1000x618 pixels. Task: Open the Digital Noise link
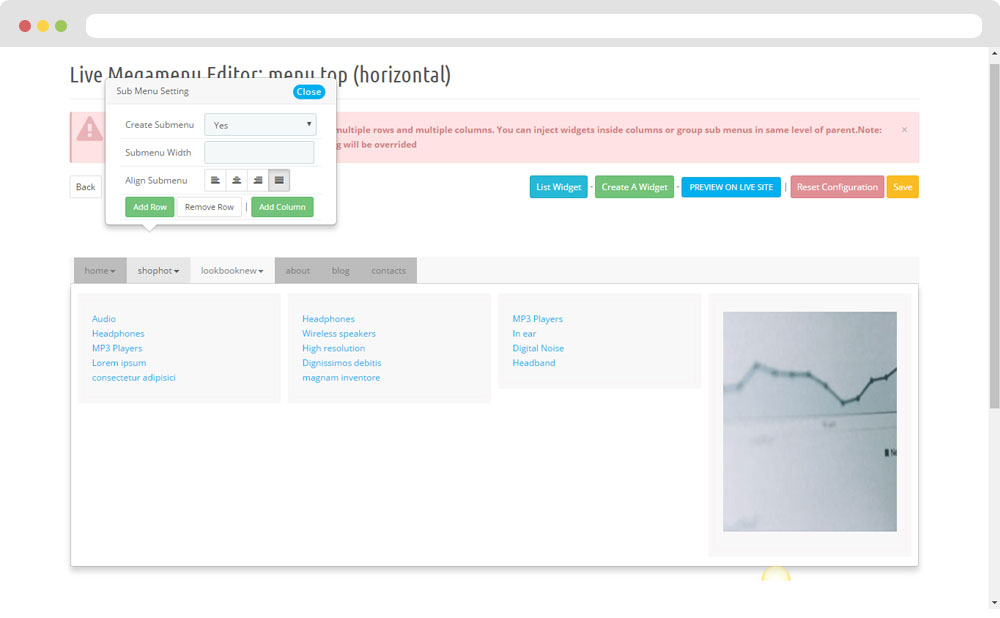538,348
